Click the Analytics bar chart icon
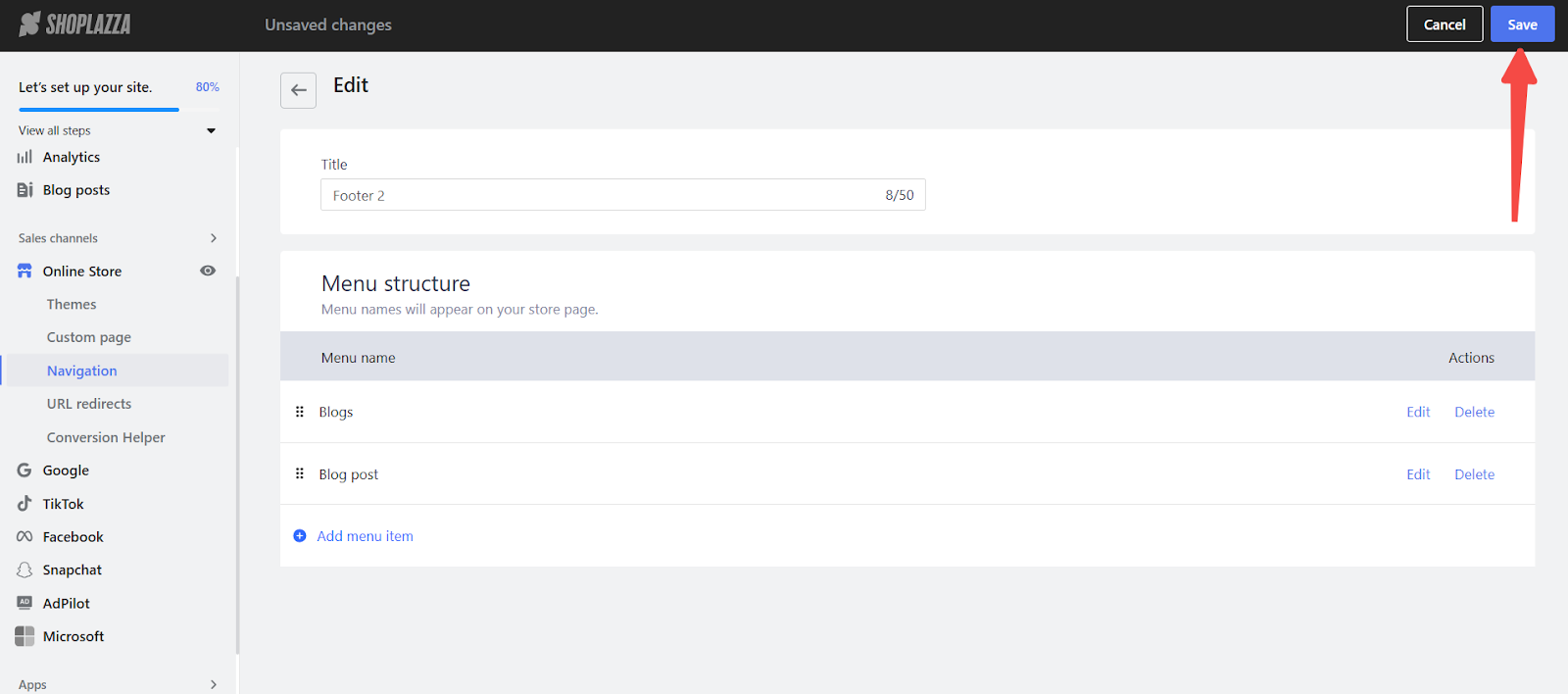Screen dimensions: 1568x694 (24, 157)
